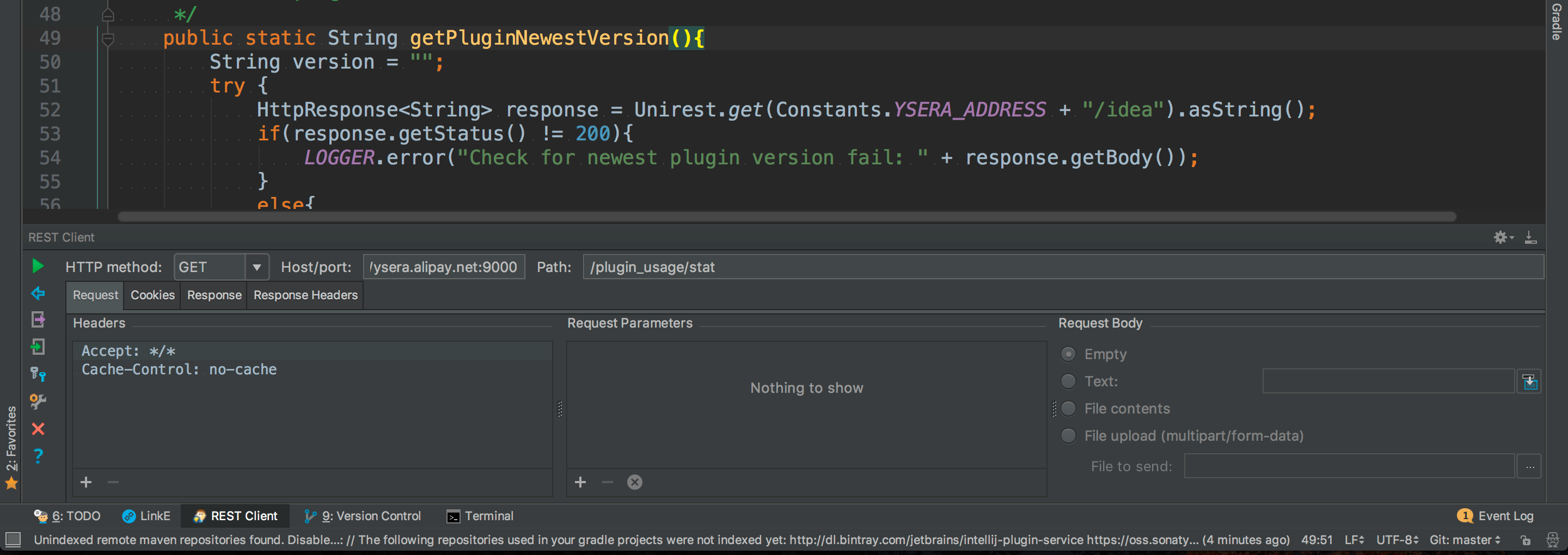Open replay recent requests blue arrow icon
The height and width of the screenshot is (555, 1568).
click(x=38, y=293)
